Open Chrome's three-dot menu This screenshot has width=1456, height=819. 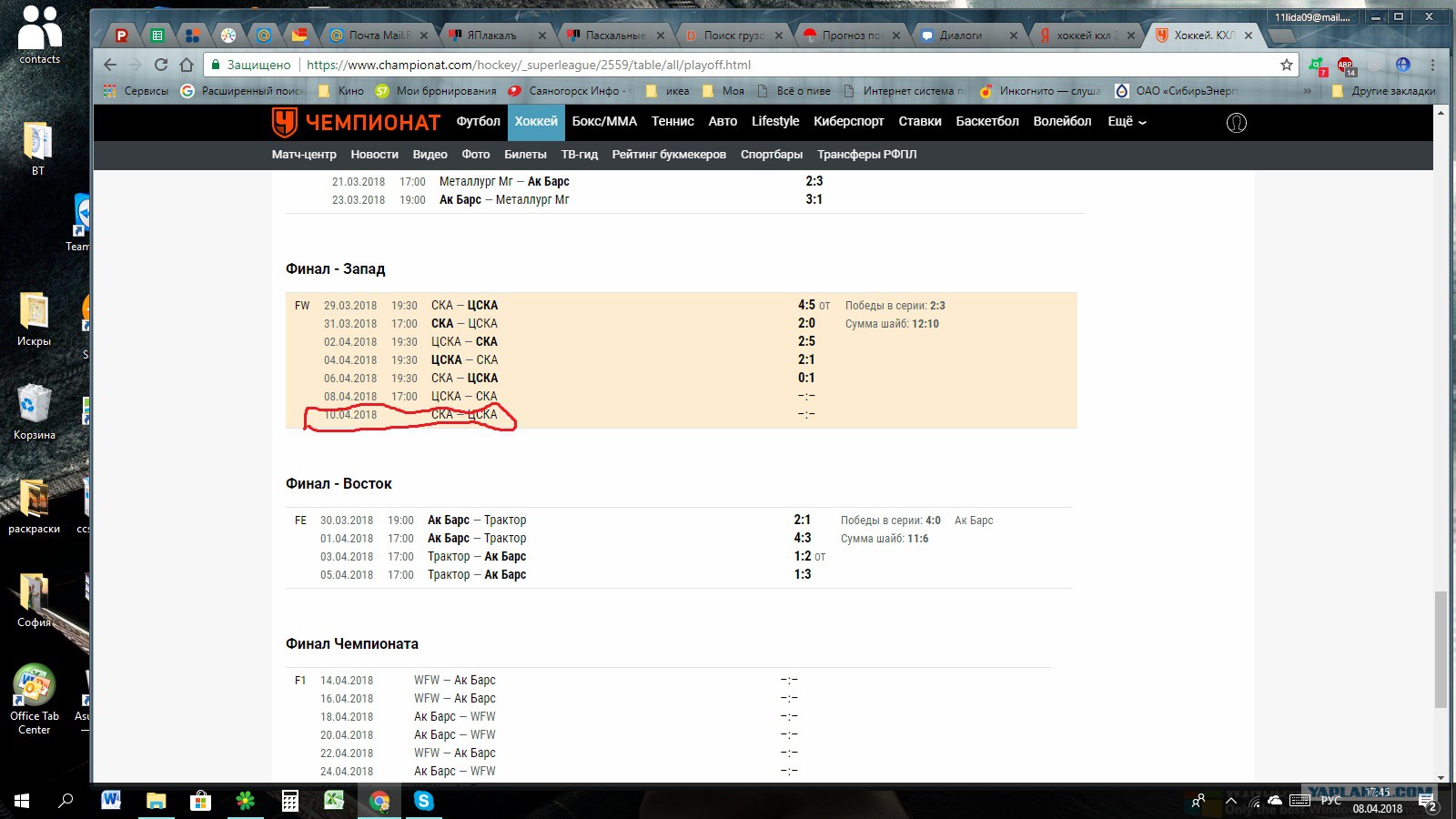point(1432,65)
